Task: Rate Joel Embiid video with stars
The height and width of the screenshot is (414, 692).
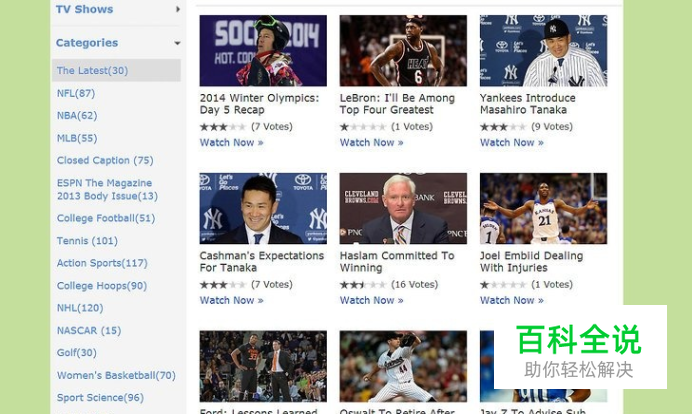Action: (x=503, y=285)
